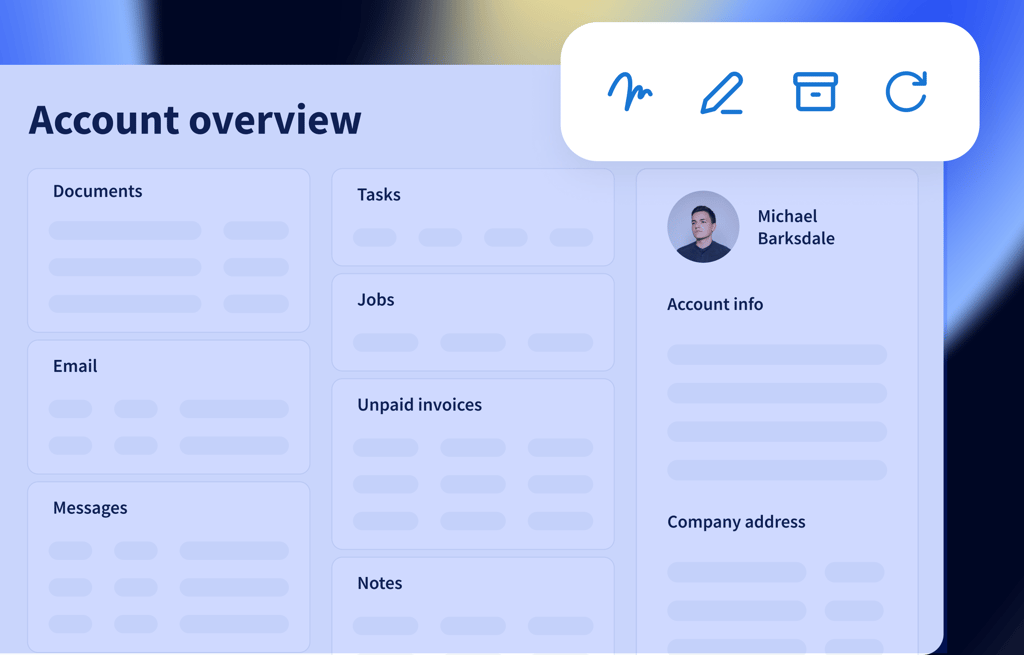Screen dimensions: 1024x655
Task: Select the first field under Account info
Action: [777, 355]
